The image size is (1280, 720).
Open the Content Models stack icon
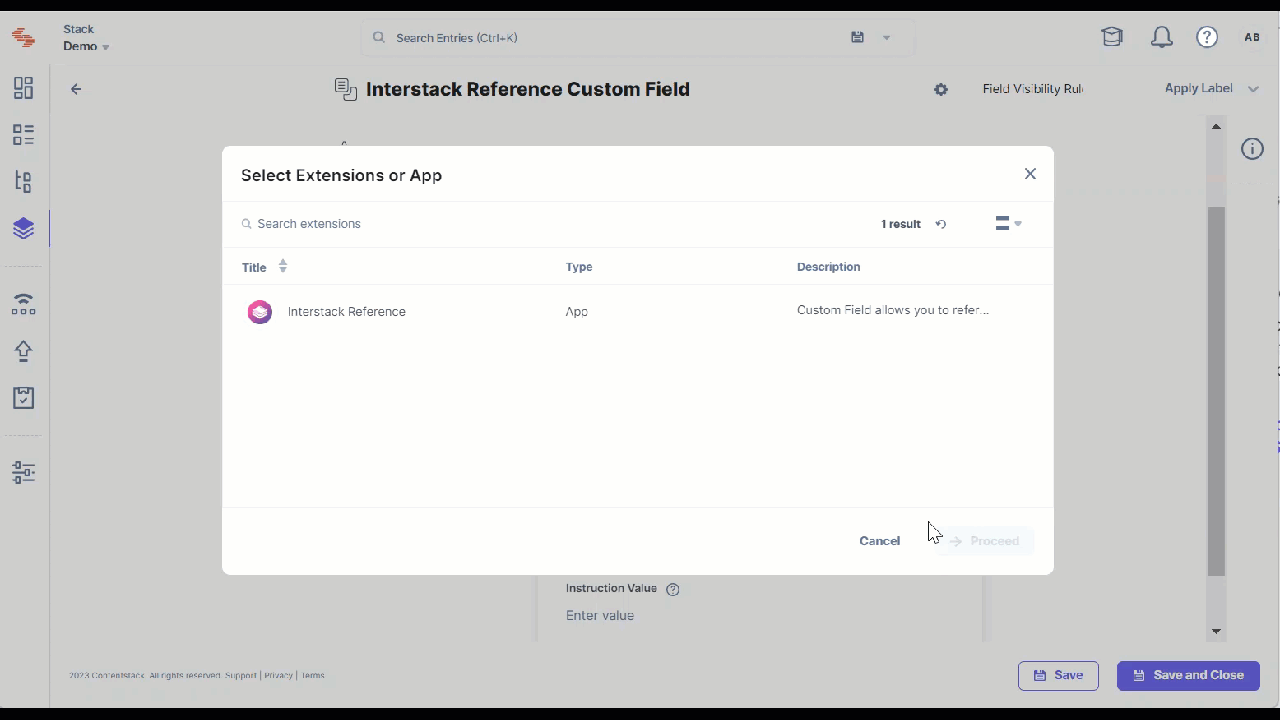click(23, 229)
